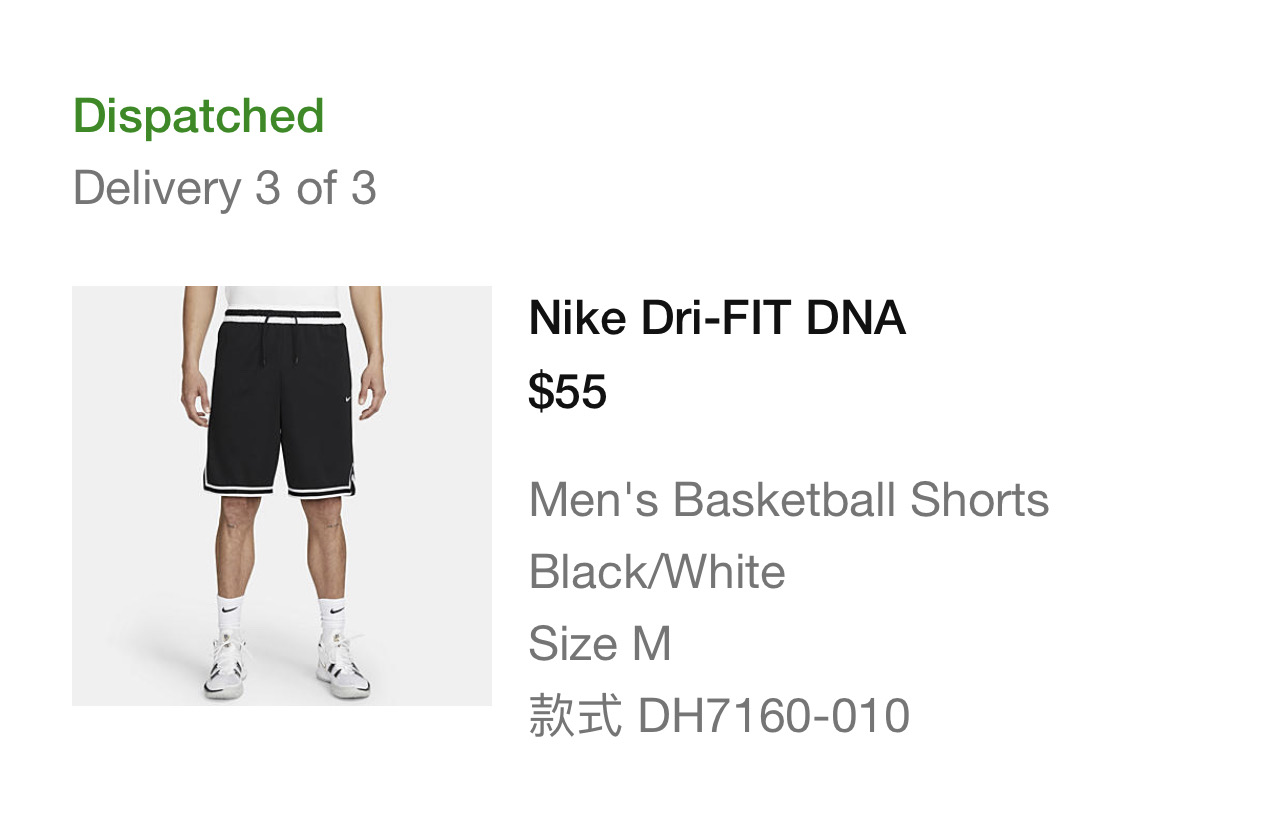The height and width of the screenshot is (814, 1284).
Task: Click the $55 price
Action: [x=567, y=391]
